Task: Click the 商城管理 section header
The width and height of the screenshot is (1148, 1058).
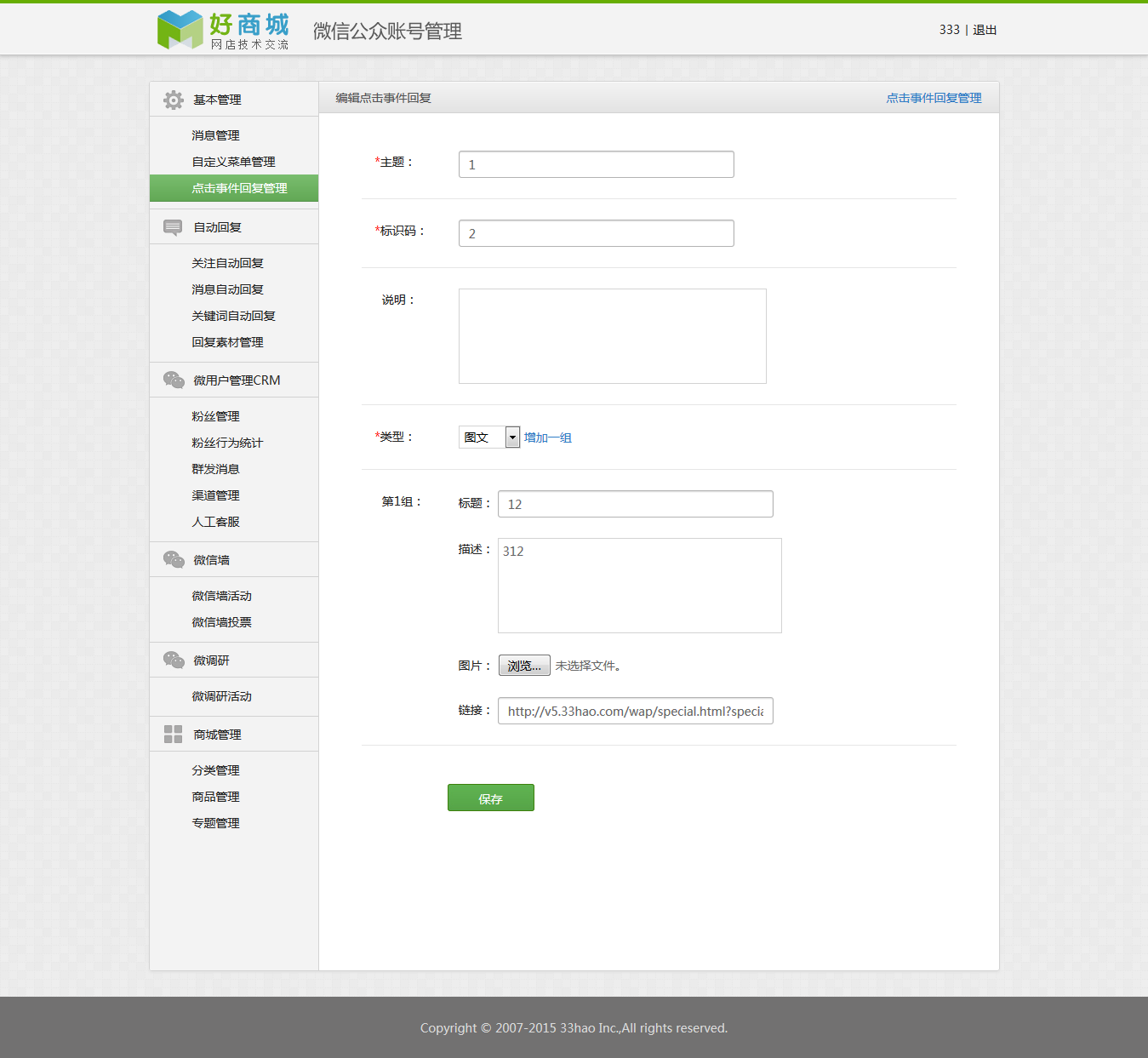Action: click(x=234, y=735)
